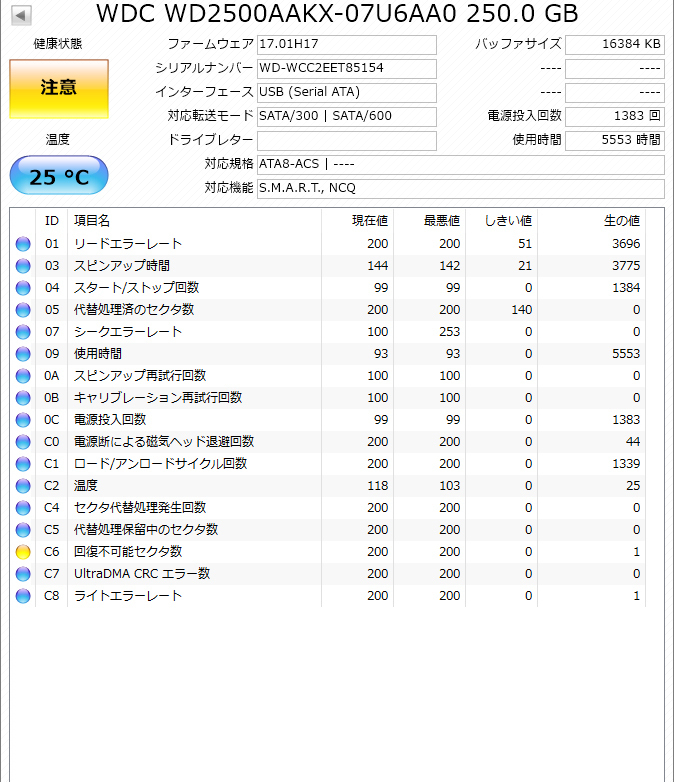Image resolution: width=674 pixels, height=782 pixels.
Task: Select the blue status icon for セクタ代替処理発生回数
Action: (23, 508)
